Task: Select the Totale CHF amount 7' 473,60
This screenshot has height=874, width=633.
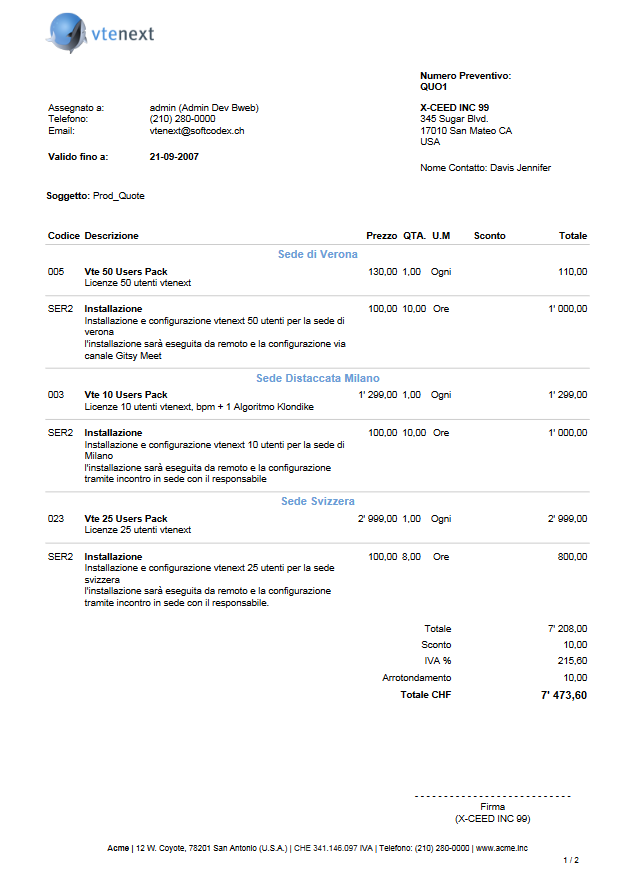Action: tap(563, 695)
